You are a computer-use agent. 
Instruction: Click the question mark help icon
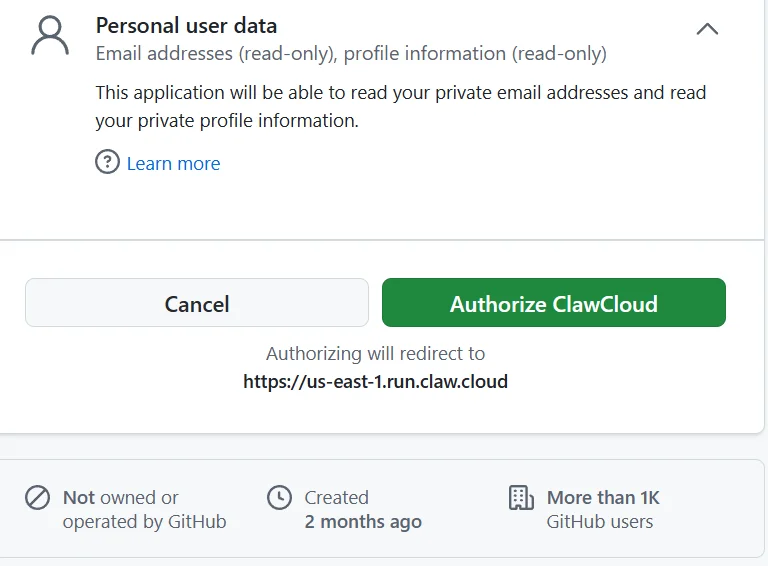[x=107, y=162]
